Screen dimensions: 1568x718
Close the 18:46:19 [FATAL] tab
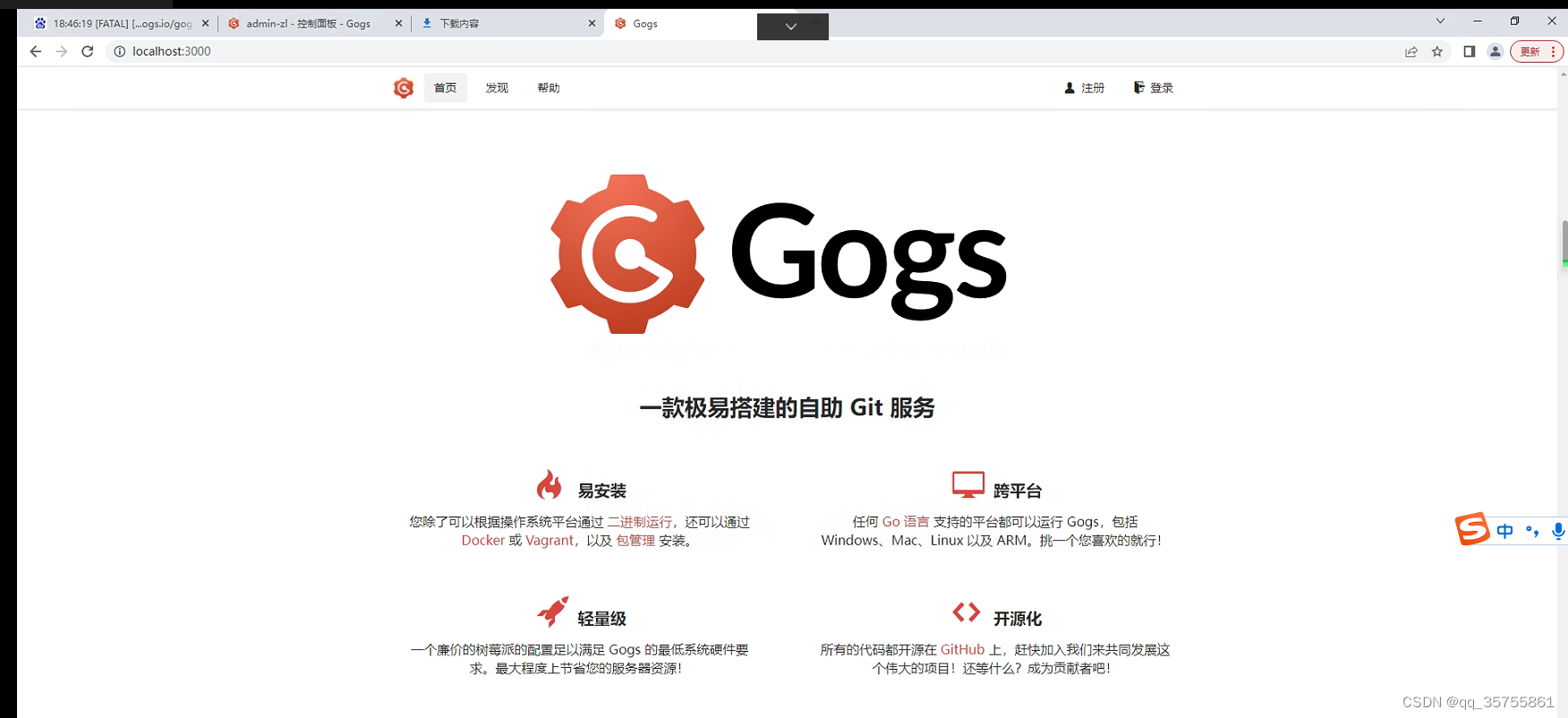point(205,23)
